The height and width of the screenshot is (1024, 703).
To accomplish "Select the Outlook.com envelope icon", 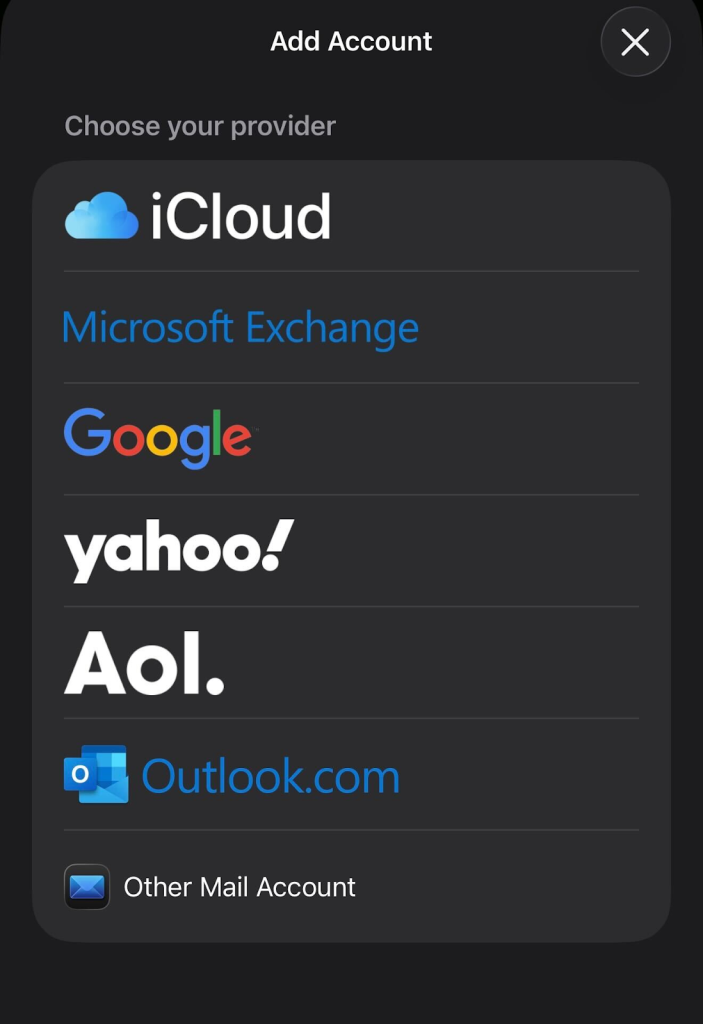I will (96, 773).
